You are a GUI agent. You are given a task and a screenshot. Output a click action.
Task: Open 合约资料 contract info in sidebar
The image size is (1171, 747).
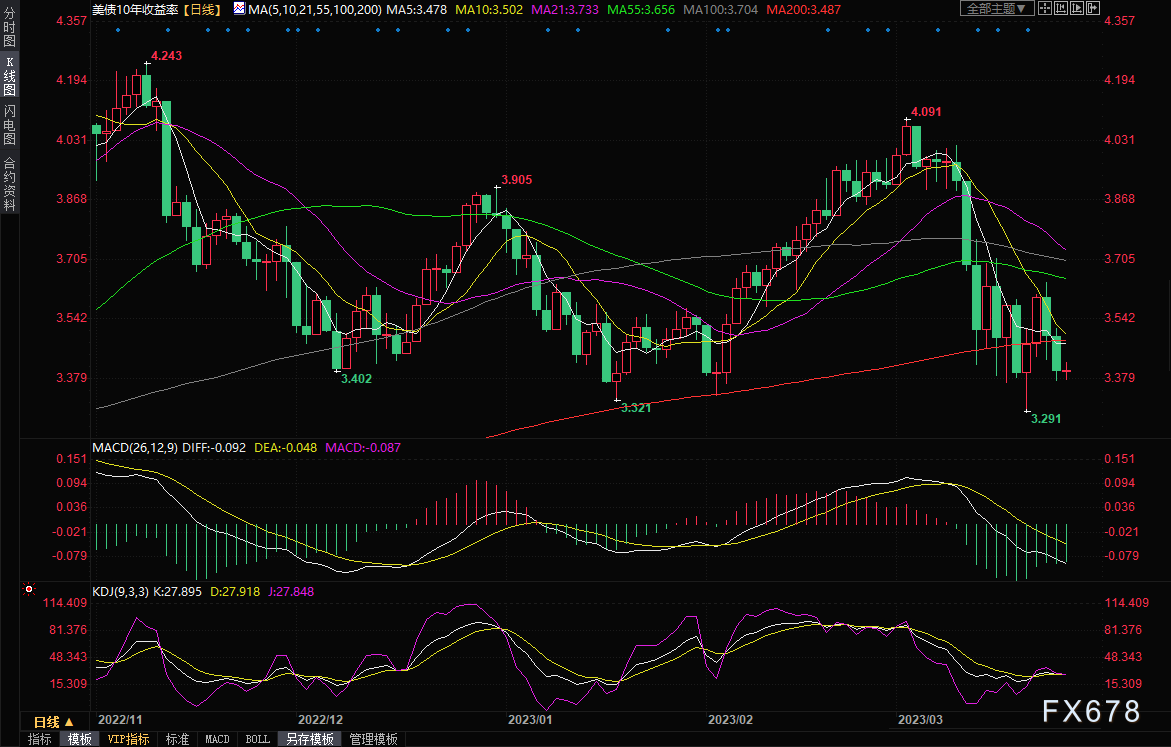pyautogui.click(x=10, y=184)
